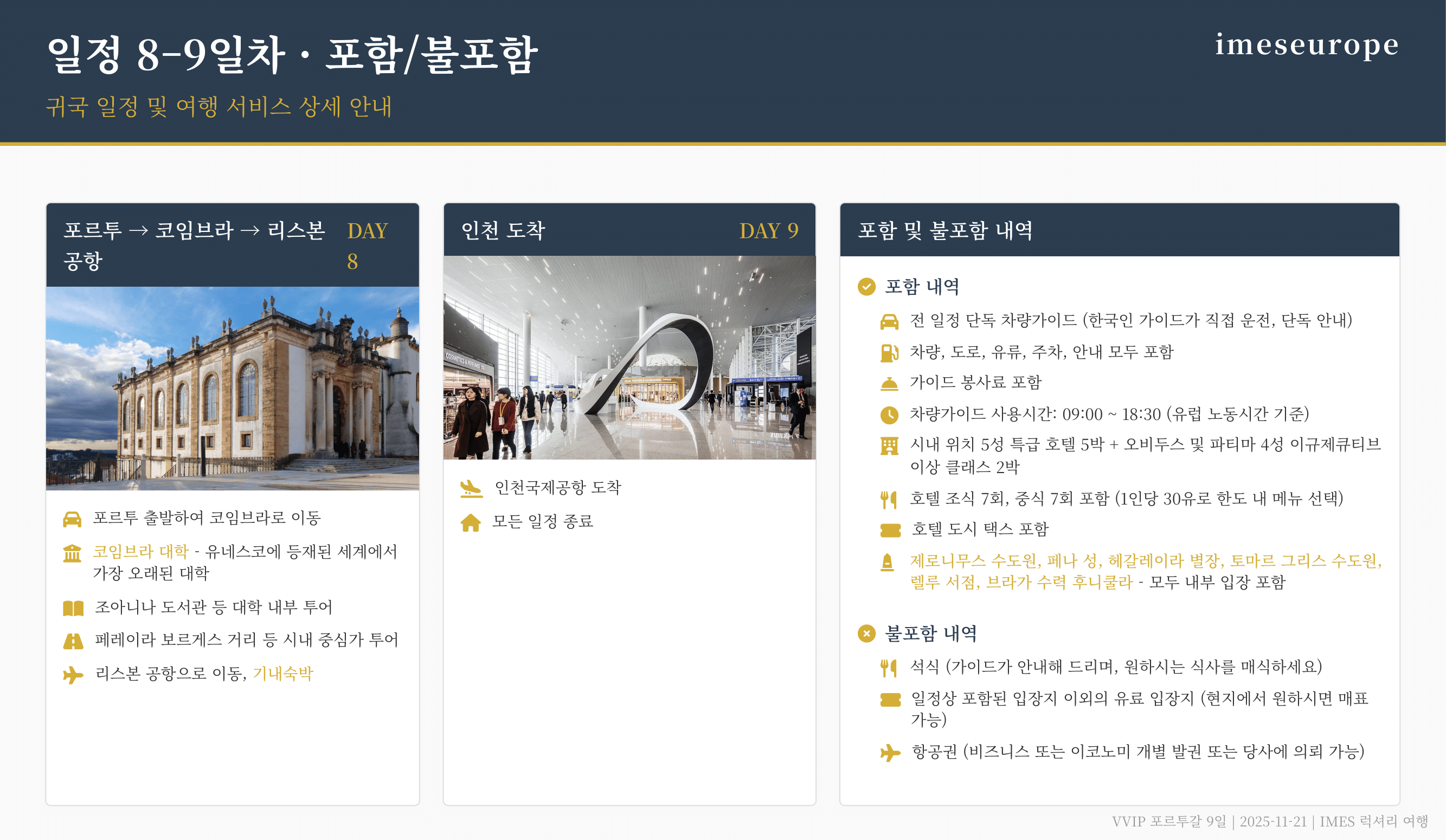Image resolution: width=1446 pixels, height=840 pixels.
Task: Click the clock icon beside 차량가이드 사용시간
Action: [x=889, y=415]
